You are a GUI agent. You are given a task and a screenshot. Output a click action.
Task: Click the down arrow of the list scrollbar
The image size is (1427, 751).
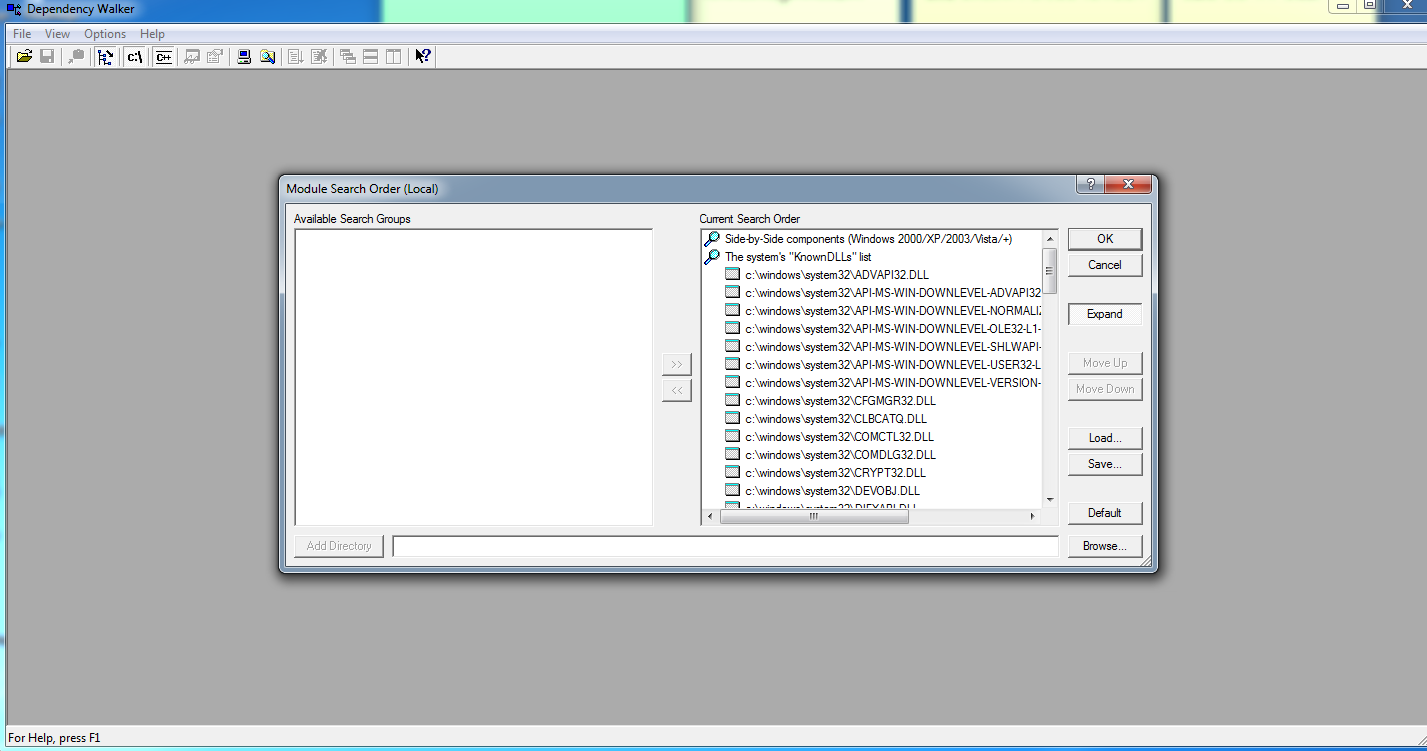(x=1050, y=499)
